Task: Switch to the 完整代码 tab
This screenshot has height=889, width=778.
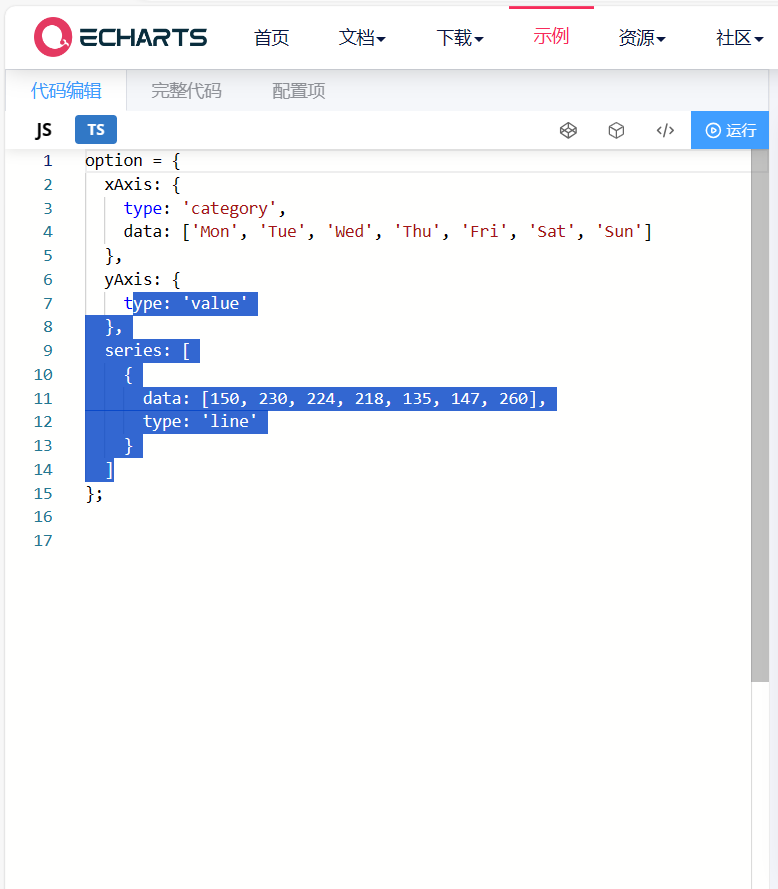Action: coord(185,89)
